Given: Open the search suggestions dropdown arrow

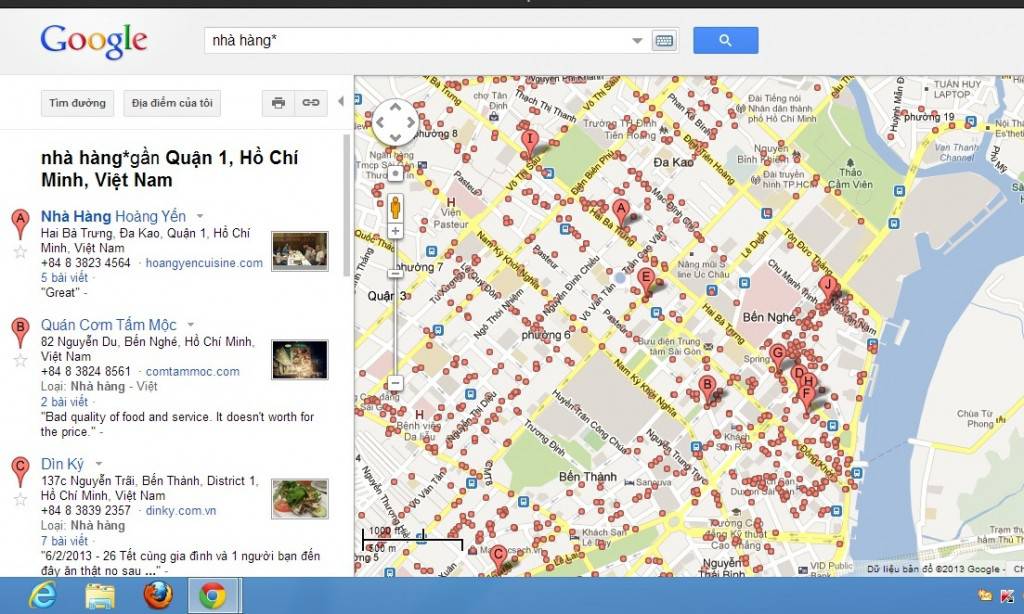Looking at the screenshot, I should [637, 40].
